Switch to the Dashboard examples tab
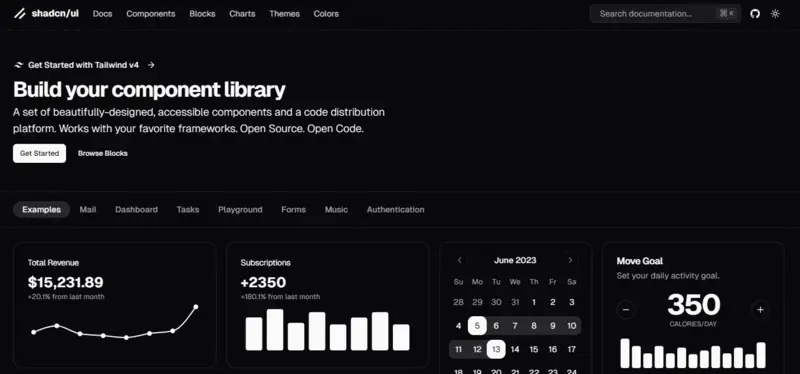 point(136,210)
